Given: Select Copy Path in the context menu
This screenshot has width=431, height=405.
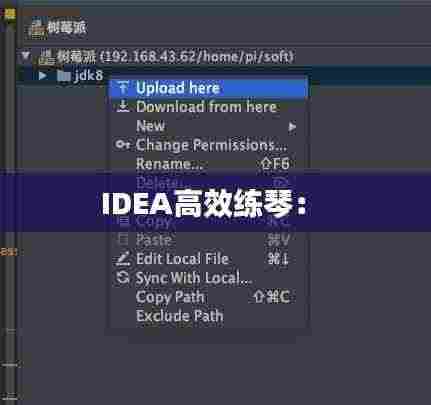Looking at the screenshot, I should (207, 297).
